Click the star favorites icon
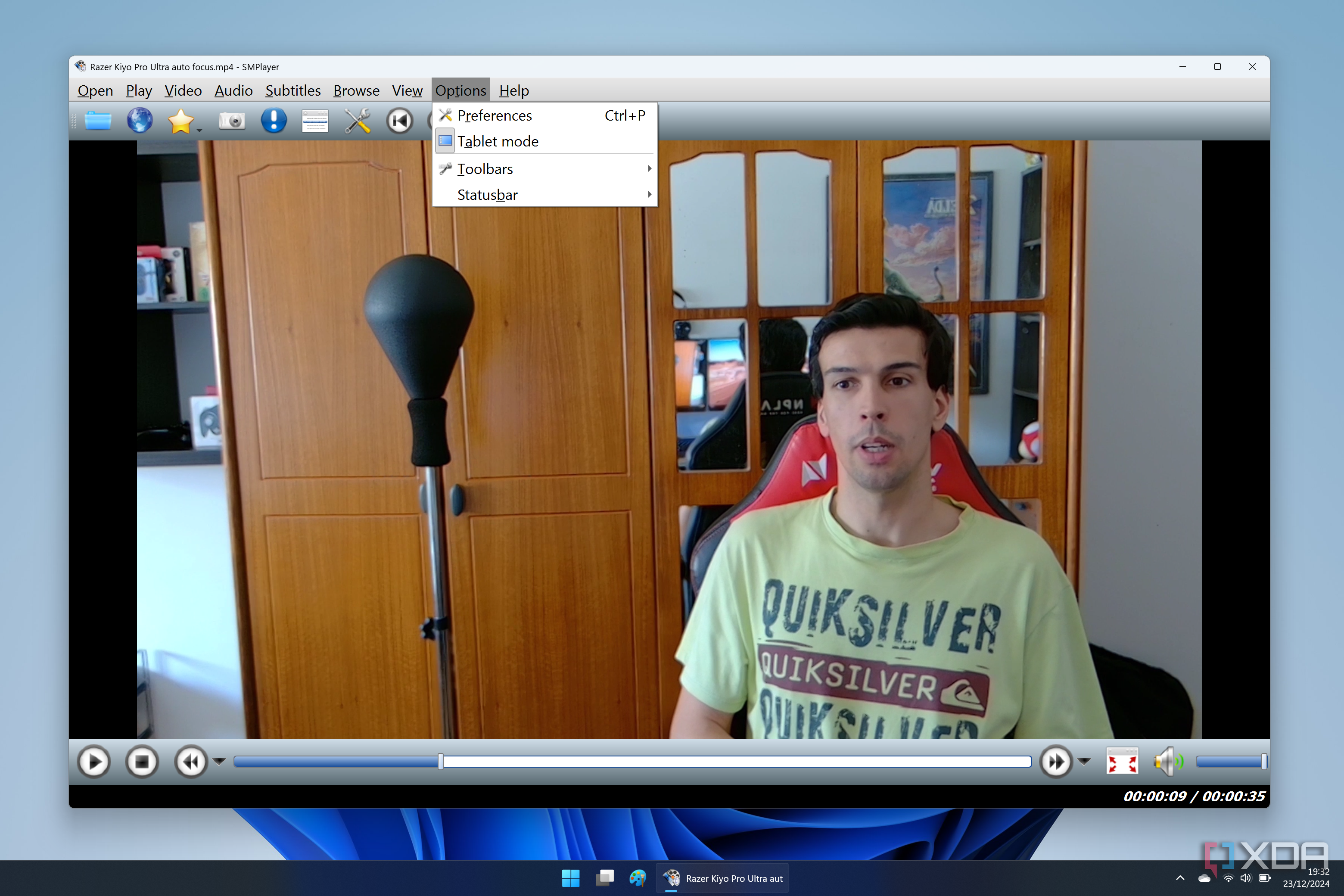The width and height of the screenshot is (1344, 896). coord(180,121)
